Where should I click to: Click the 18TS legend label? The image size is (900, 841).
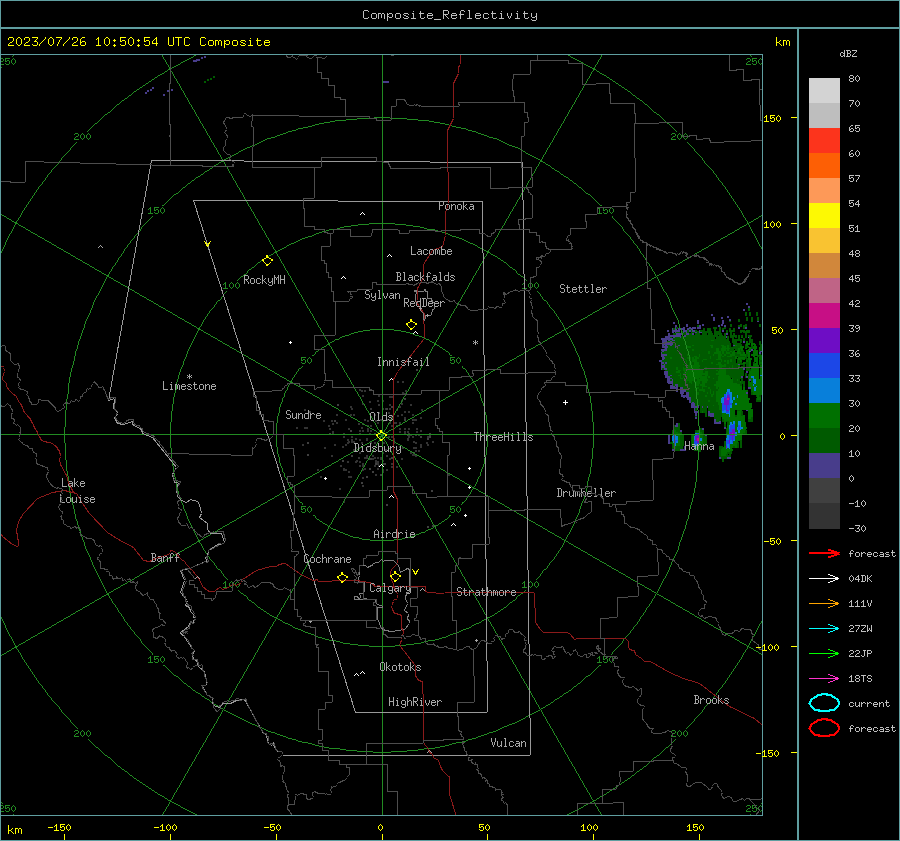point(860,679)
